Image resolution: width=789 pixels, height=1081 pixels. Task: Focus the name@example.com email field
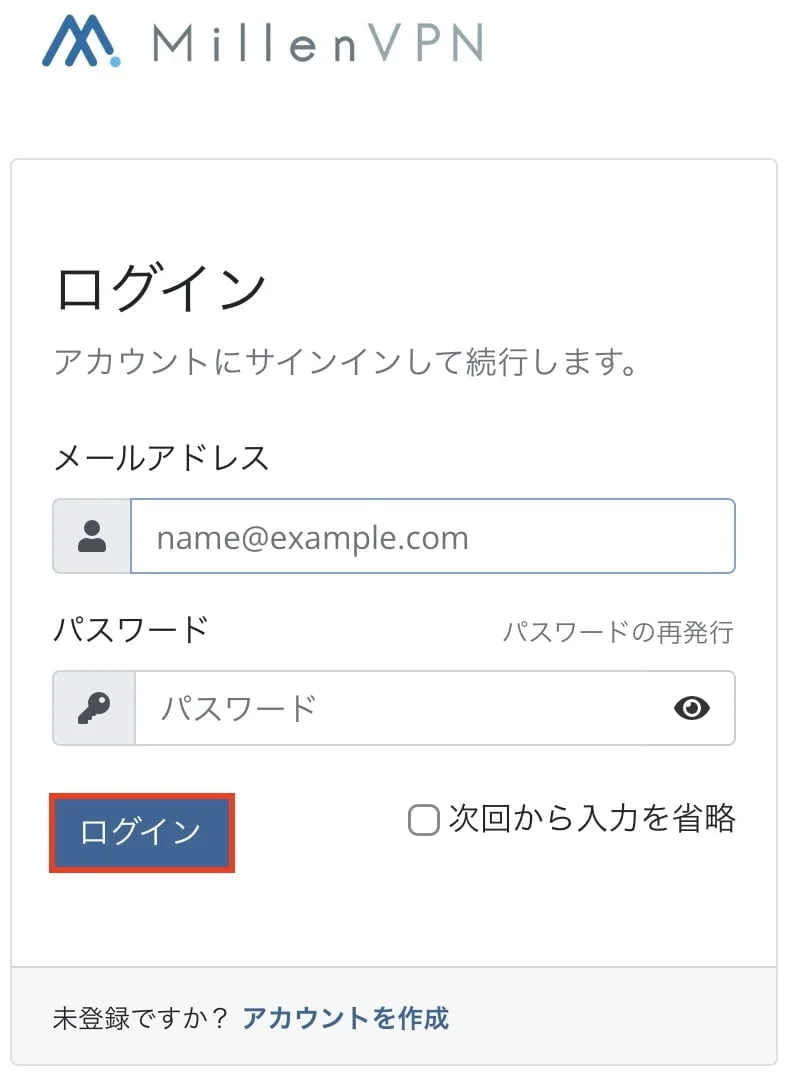pos(432,537)
